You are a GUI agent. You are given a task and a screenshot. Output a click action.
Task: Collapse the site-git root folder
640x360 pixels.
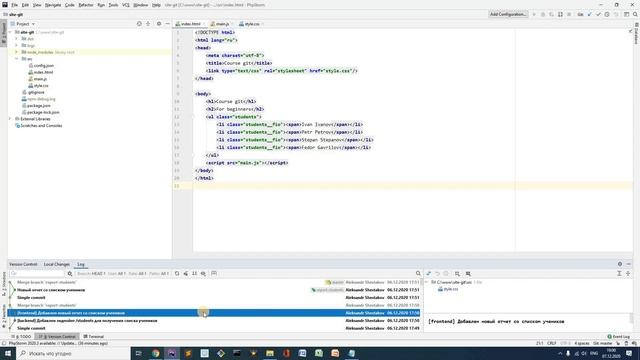point(11,32)
